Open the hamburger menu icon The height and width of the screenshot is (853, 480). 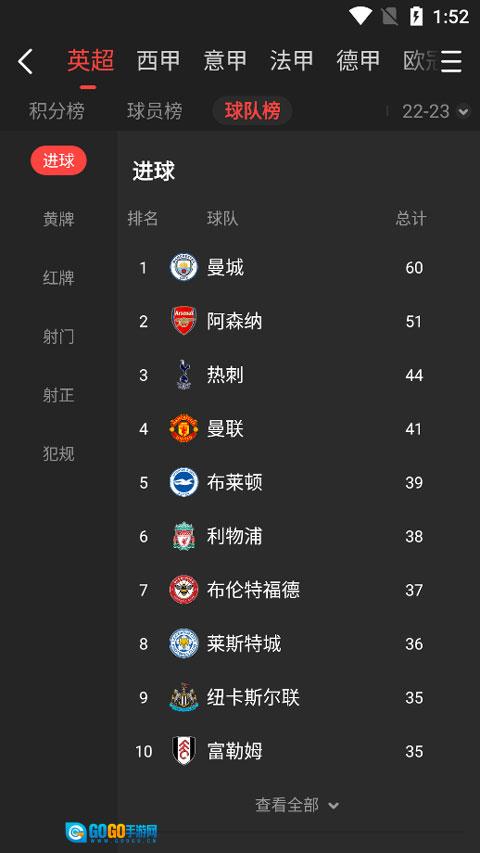pos(451,61)
